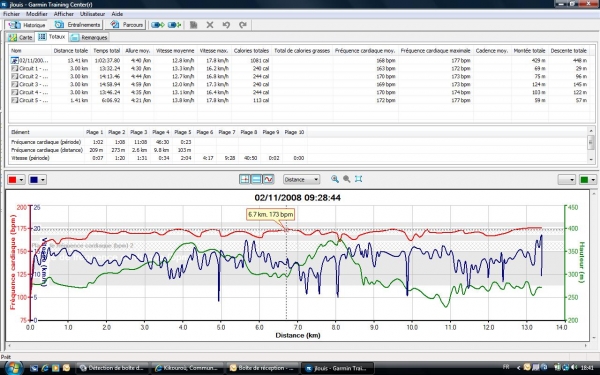Screen dimensions: 600x375
Task: Click the 18:41 taskbar clock
Action: (x=587, y=368)
